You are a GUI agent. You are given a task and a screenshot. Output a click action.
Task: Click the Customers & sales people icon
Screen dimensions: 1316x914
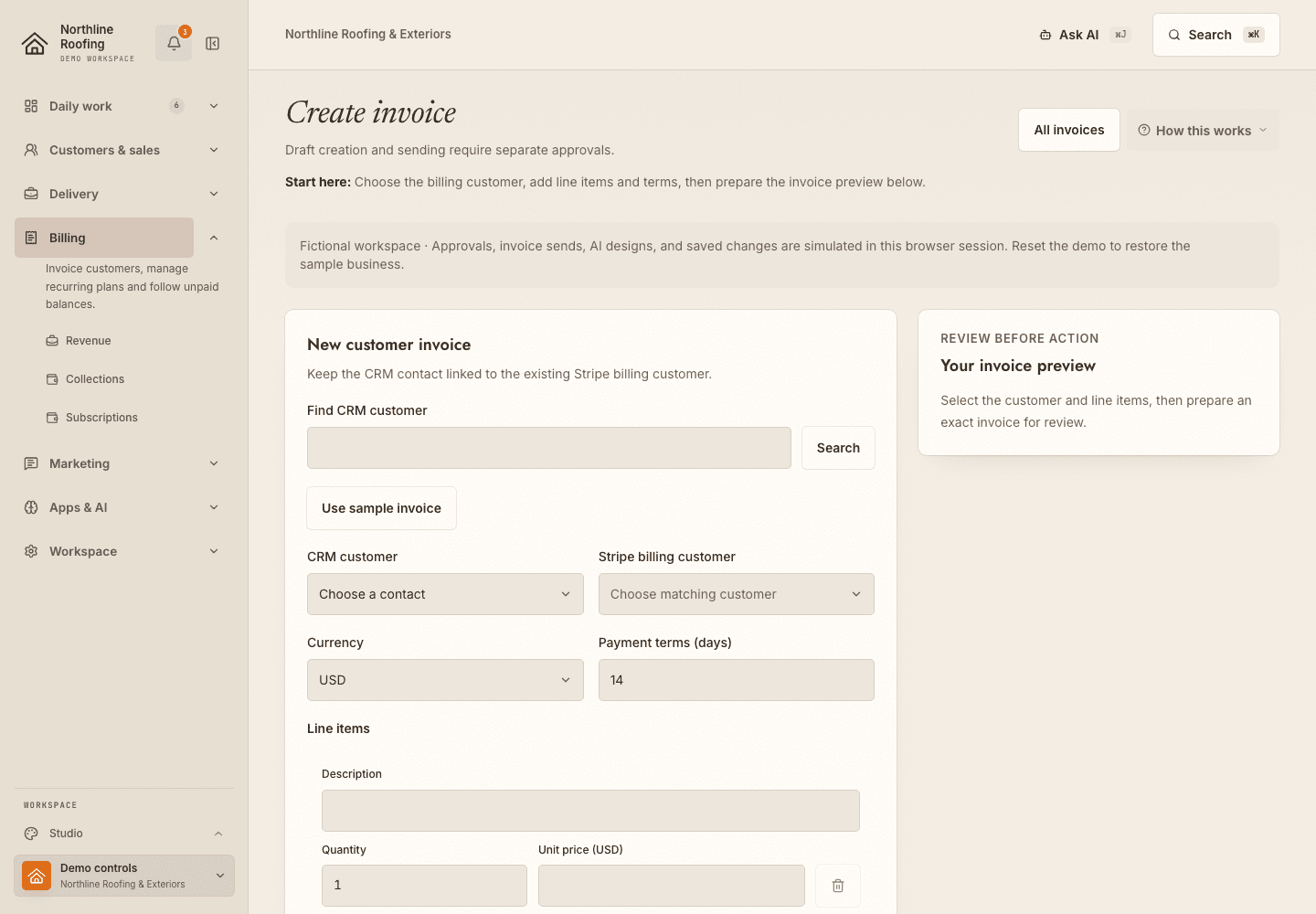(x=31, y=150)
